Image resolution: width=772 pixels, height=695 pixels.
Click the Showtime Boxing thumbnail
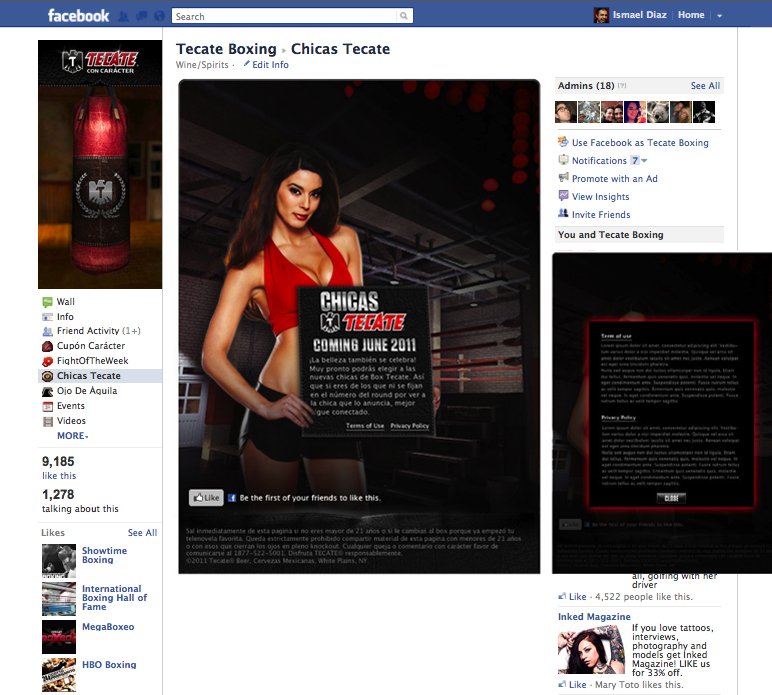point(59,561)
